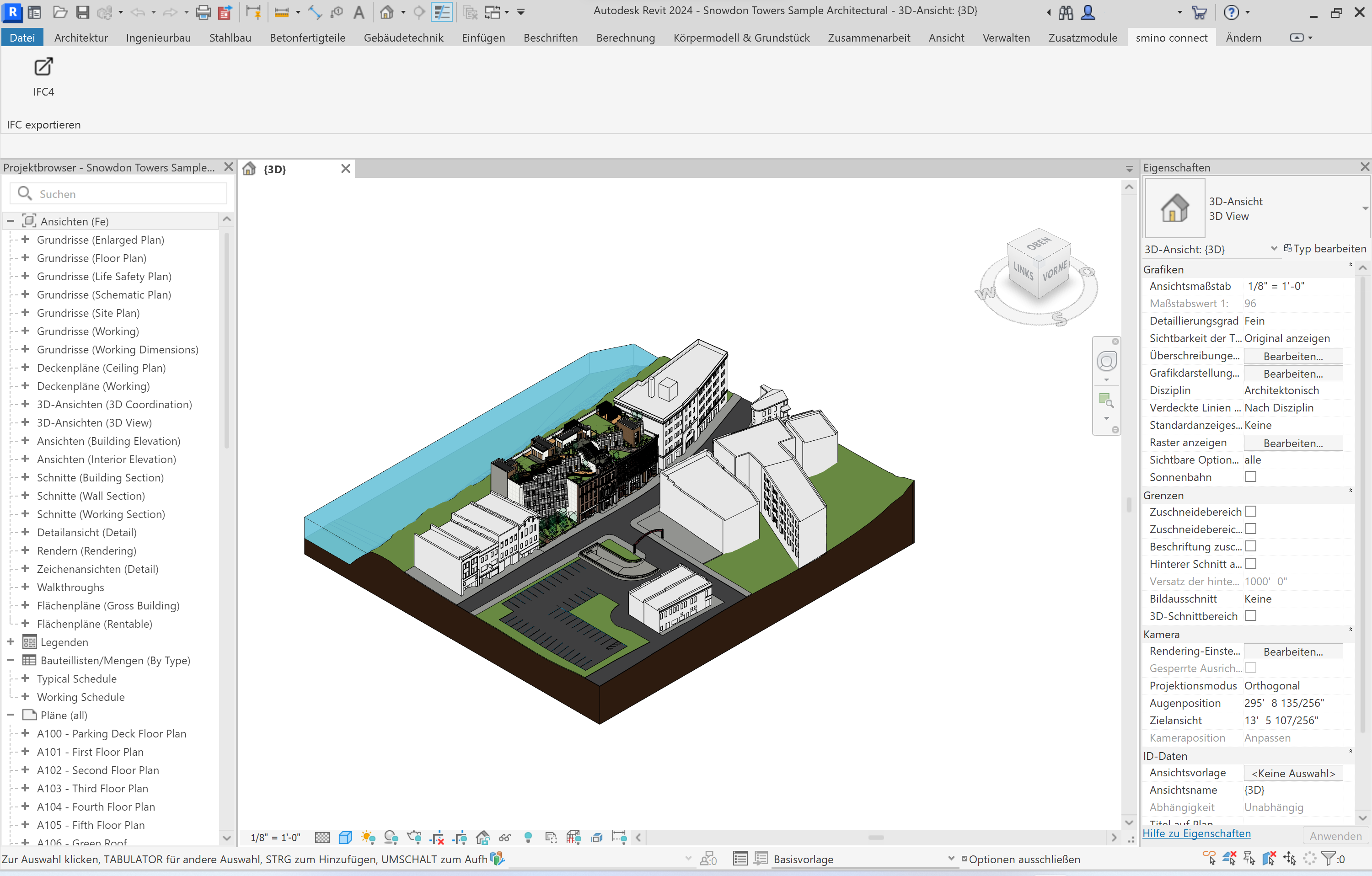Expand the Grundrisse (Floor Plan) tree node

(x=25, y=258)
